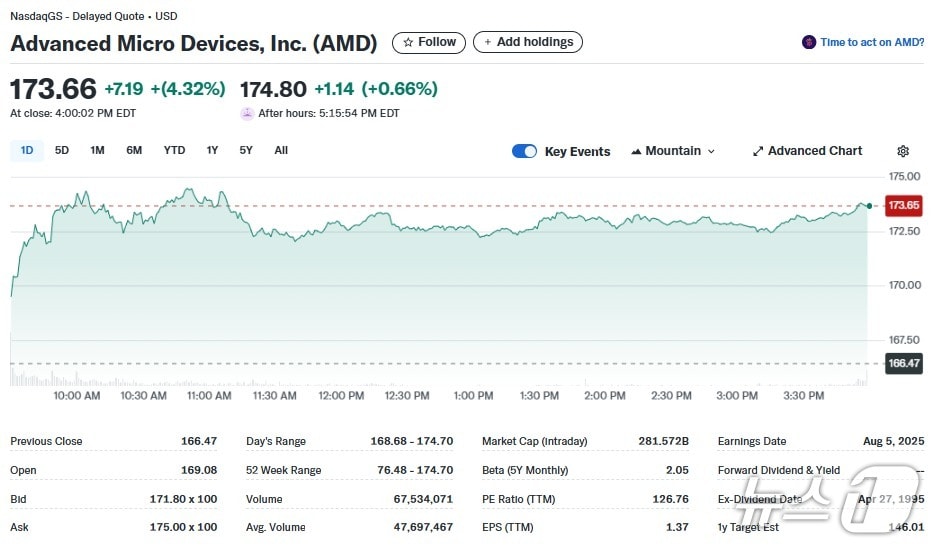Click the purple icon beside Time to act on AMD
The height and width of the screenshot is (547, 933).
[x=809, y=42]
